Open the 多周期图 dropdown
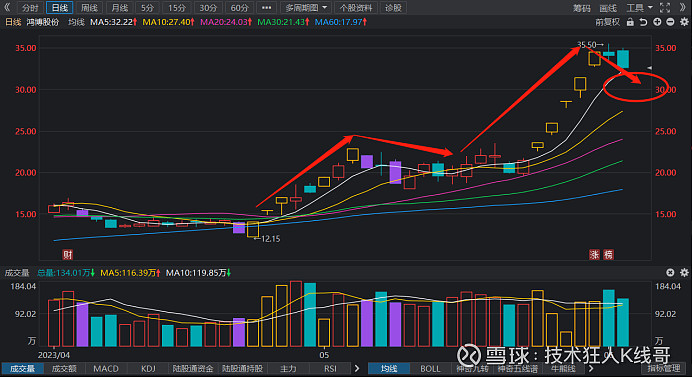693x378 pixels. (x=306, y=8)
